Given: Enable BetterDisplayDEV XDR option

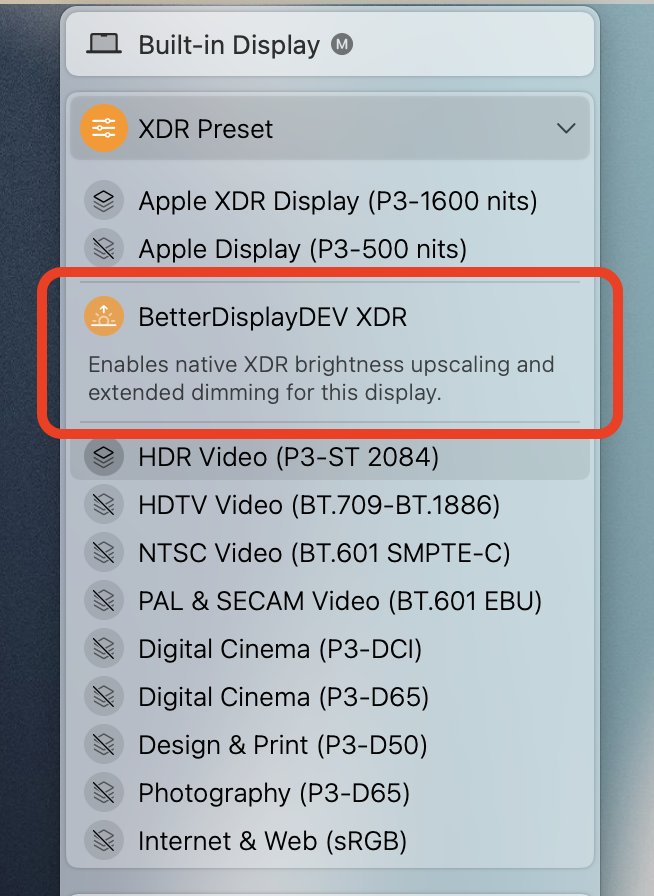Looking at the screenshot, I should (x=272, y=317).
